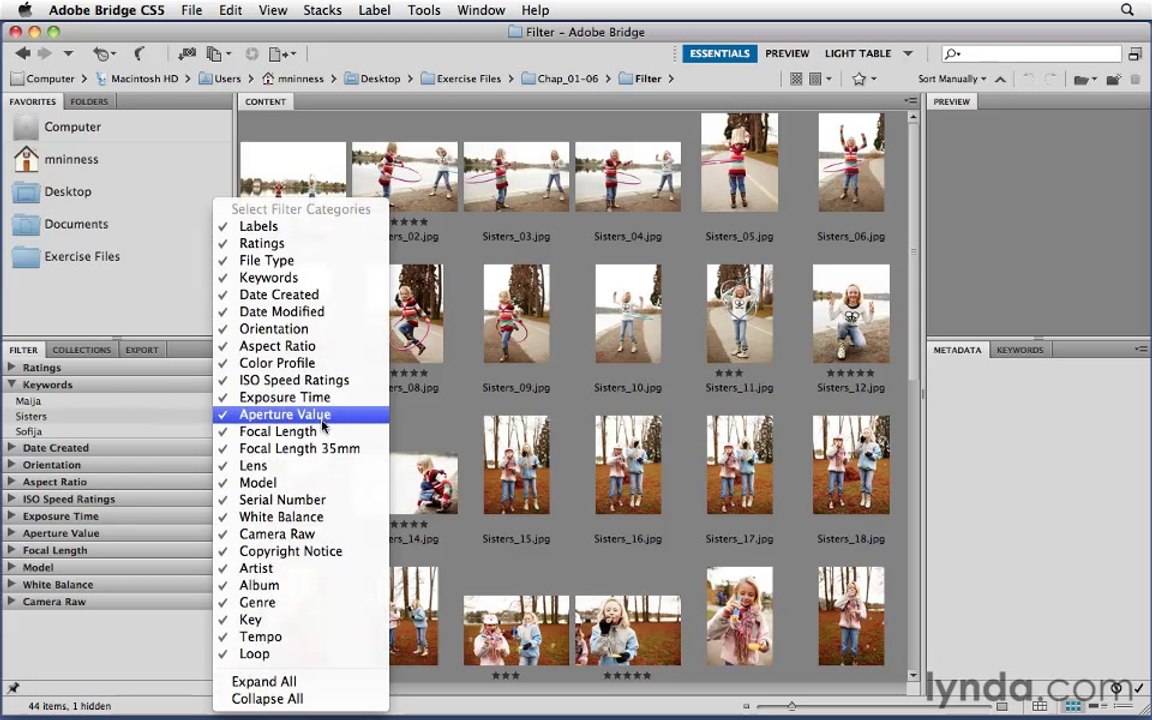1152x720 pixels.
Task: Open the workspace switcher dropdown arrow
Action: (908, 54)
